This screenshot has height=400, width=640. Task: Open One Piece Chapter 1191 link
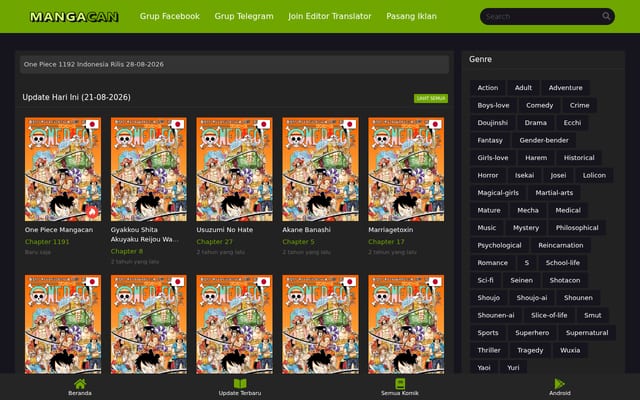pos(47,242)
